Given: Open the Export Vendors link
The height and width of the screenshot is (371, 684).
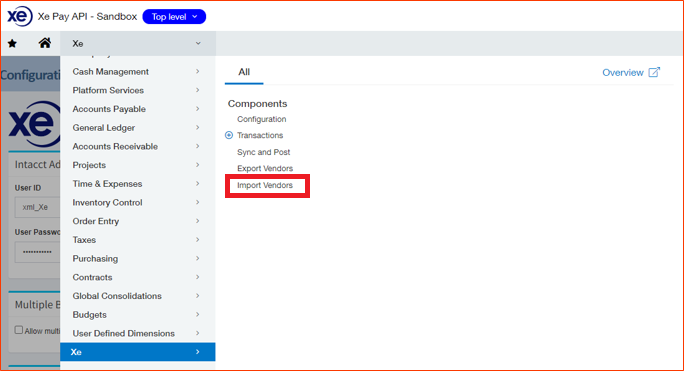Looking at the screenshot, I should 265,168.
